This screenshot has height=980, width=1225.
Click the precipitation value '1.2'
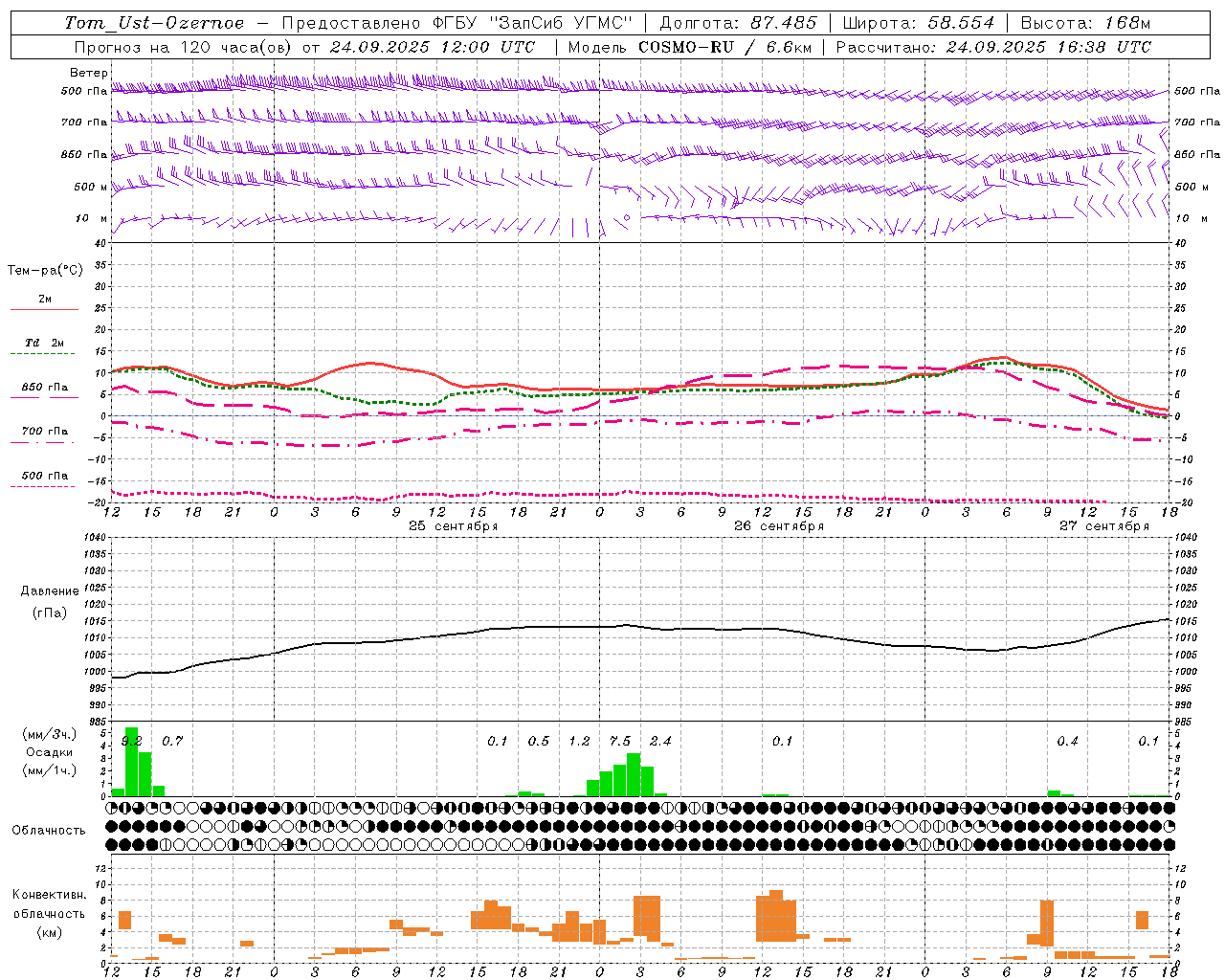pos(579,741)
